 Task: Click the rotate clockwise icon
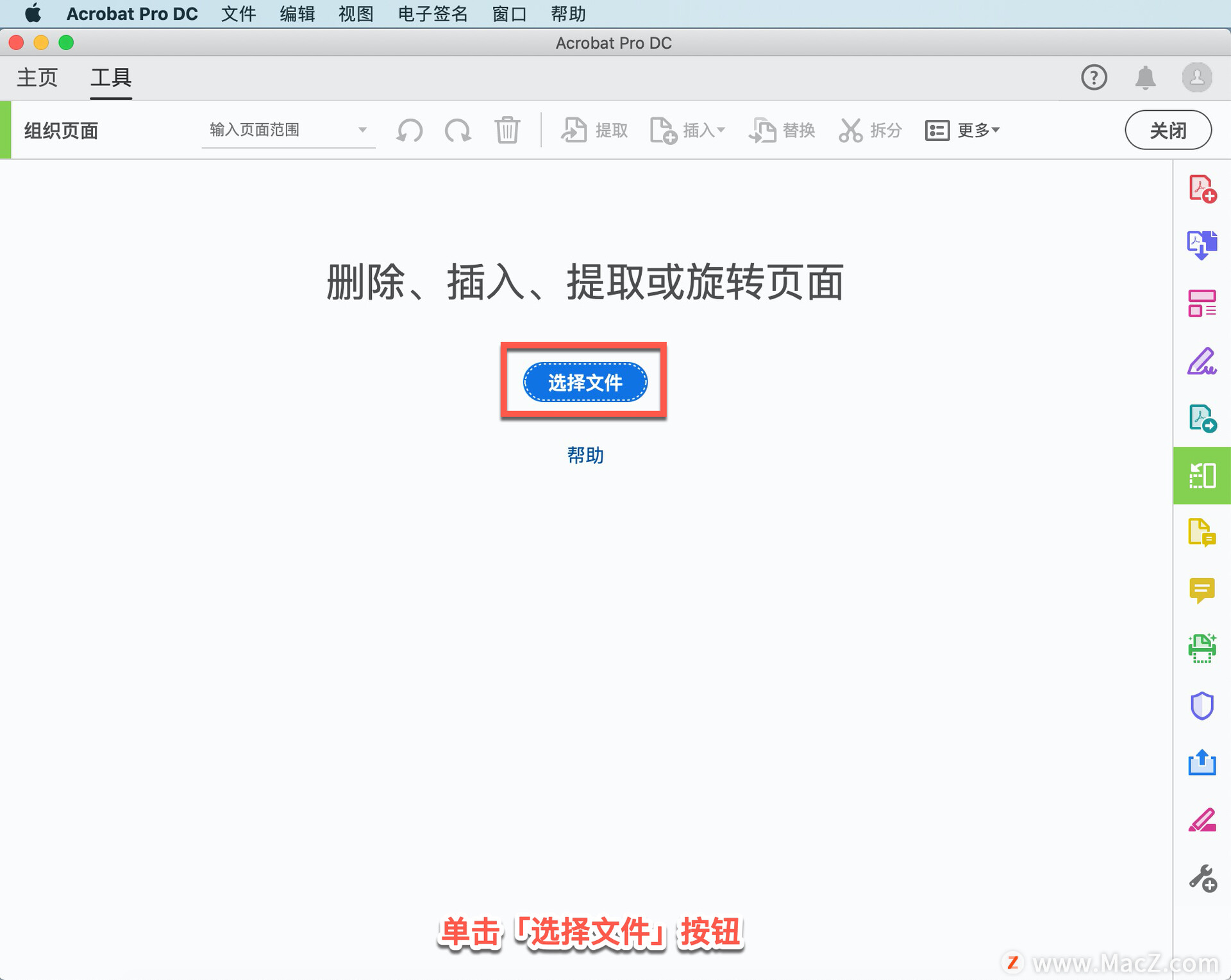click(x=458, y=130)
